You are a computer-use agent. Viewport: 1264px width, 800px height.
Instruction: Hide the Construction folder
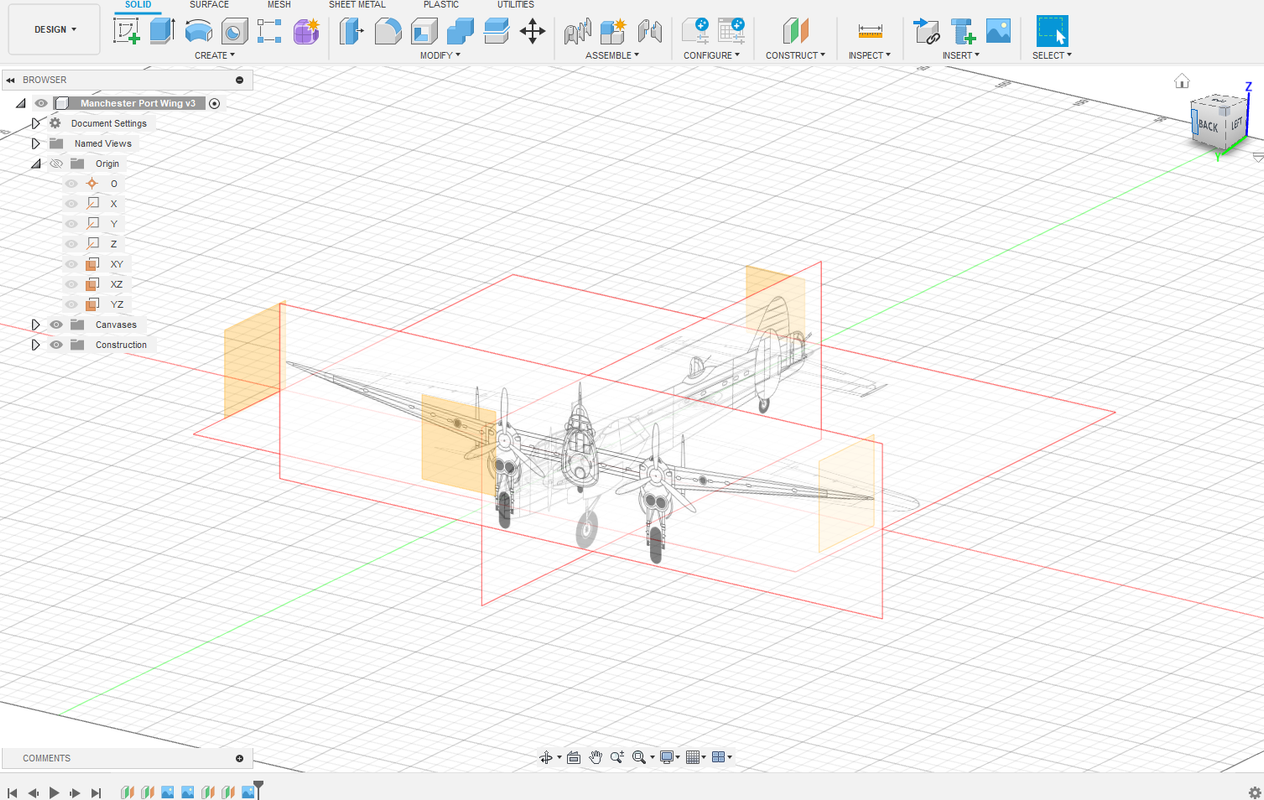[x=57, y=345]
